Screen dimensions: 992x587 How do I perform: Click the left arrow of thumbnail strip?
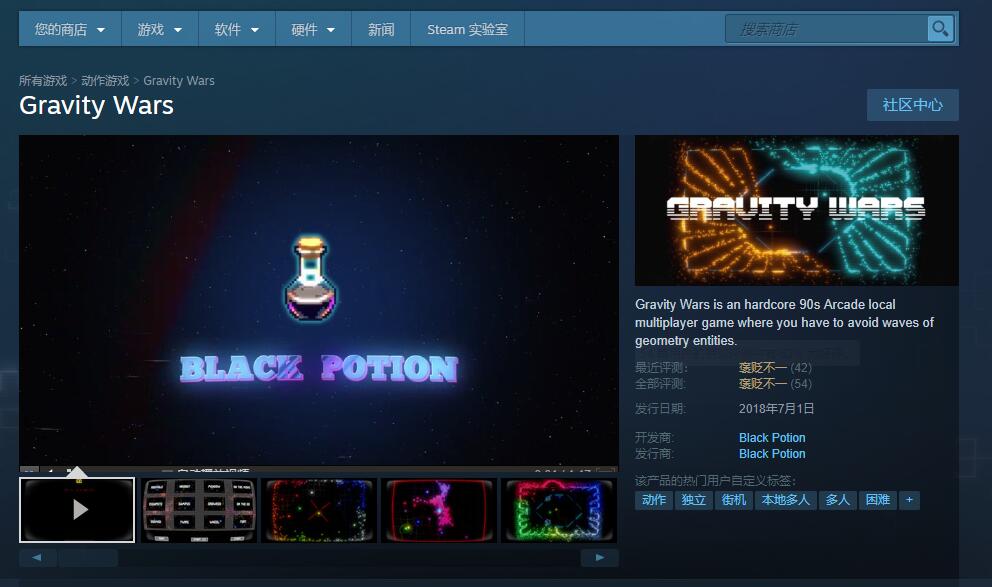(x=37, y=558)
